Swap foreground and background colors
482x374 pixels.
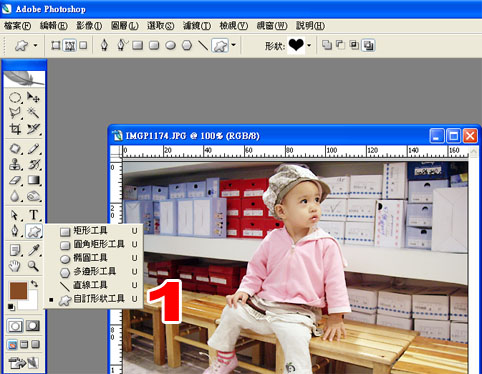[x=34, y=284]
